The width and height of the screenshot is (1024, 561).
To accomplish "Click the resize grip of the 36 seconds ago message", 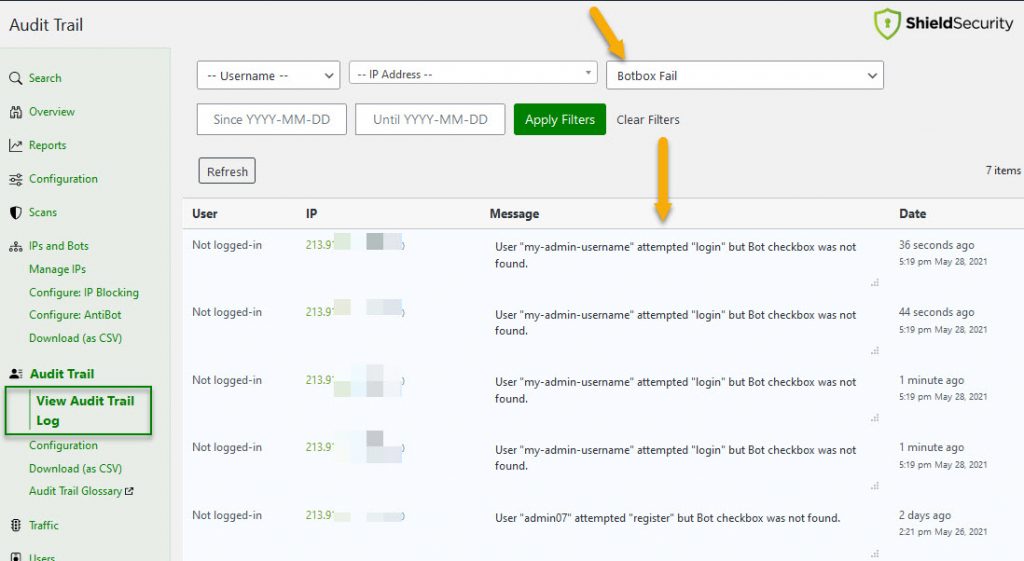I will (x=874, y=283).
